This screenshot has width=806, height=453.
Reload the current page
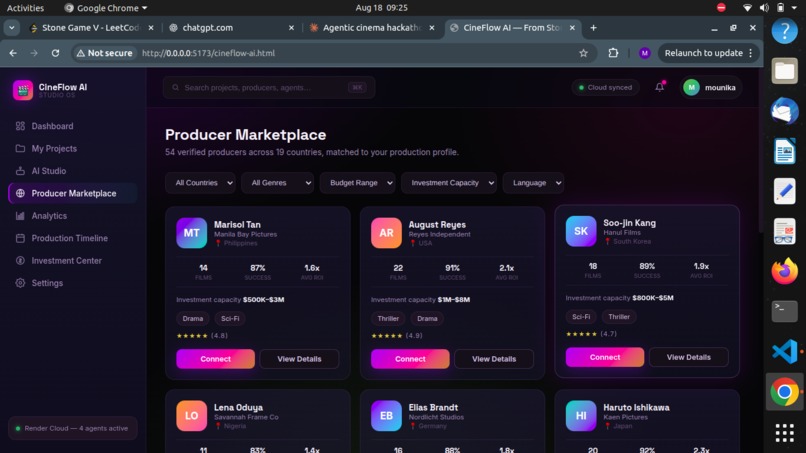(55, 53)
